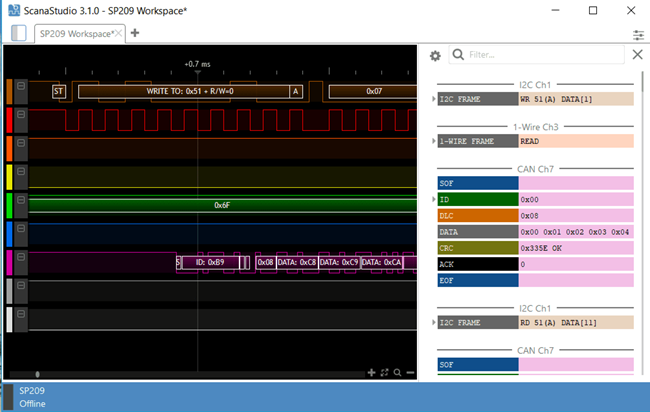
Task: Select the ID: 0xB9 CAN block
Action: [210, 262]
